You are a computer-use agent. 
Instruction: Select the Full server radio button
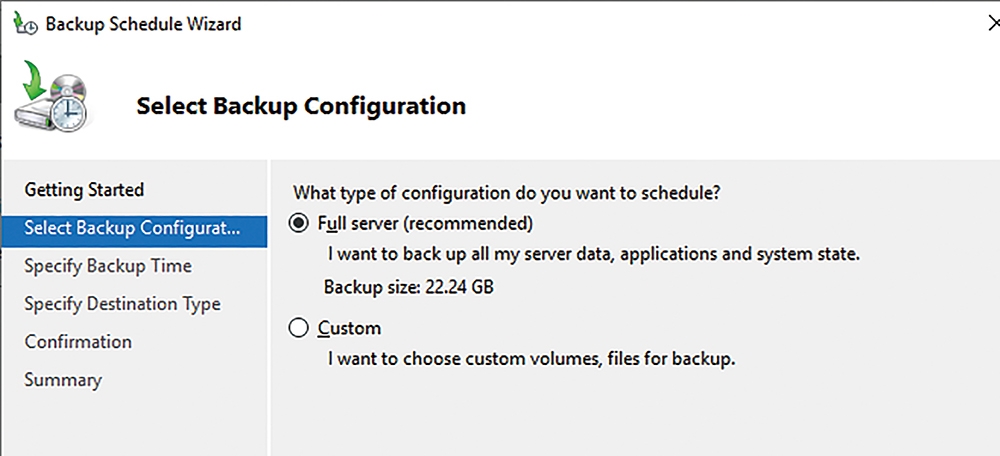298,224
